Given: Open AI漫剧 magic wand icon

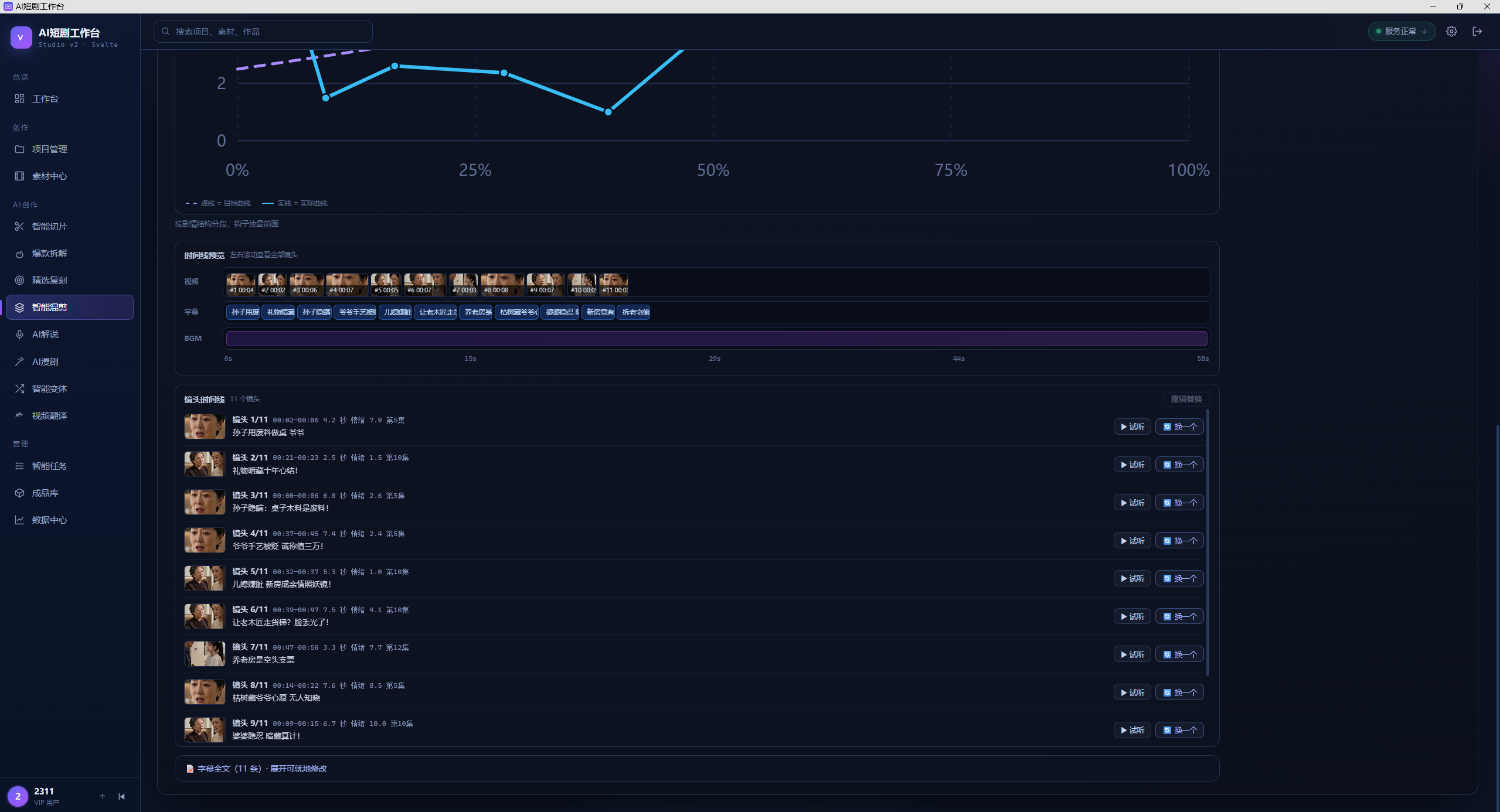Looking at the screenshot, I should pos(19,361).
